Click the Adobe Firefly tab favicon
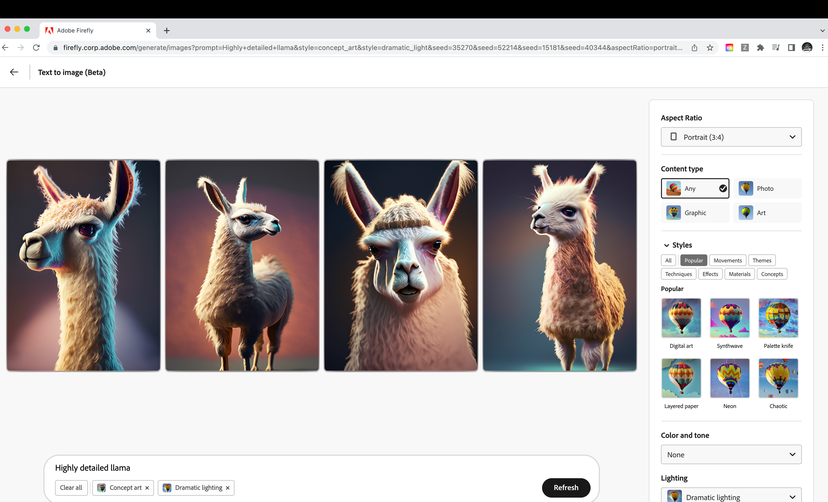 [49, 31]
